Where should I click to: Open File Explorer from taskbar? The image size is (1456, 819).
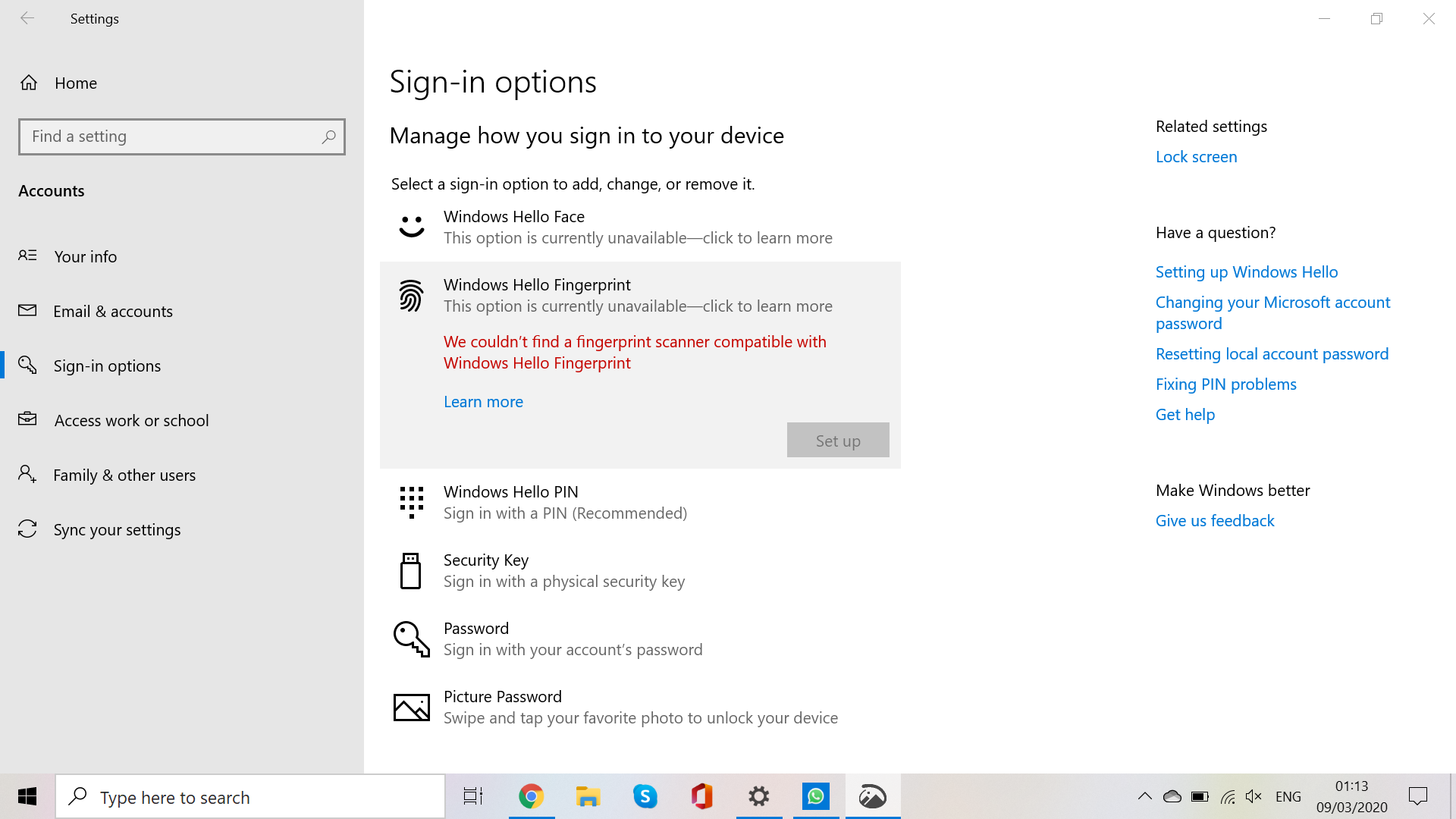(x=588, y=796)
